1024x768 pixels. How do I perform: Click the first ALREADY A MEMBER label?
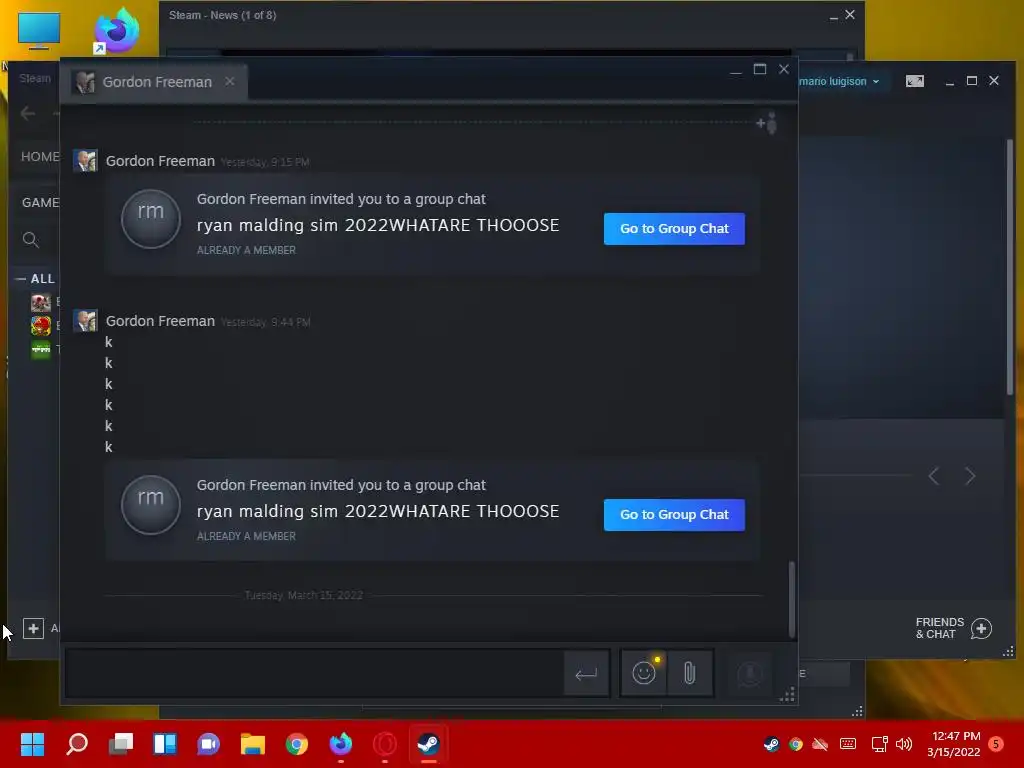[x=246, y=250]
